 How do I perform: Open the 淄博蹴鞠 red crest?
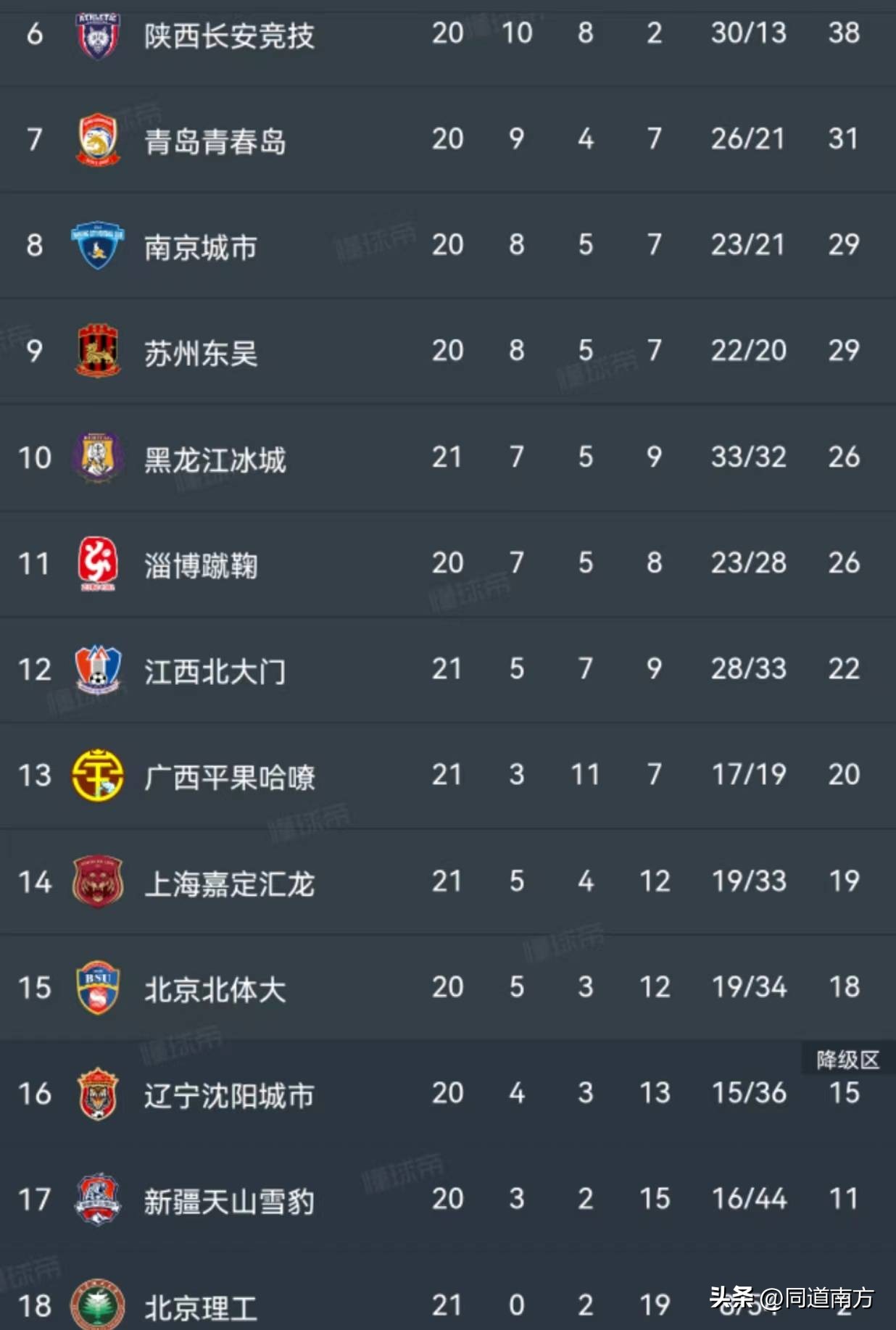click(x=95, y=563)
